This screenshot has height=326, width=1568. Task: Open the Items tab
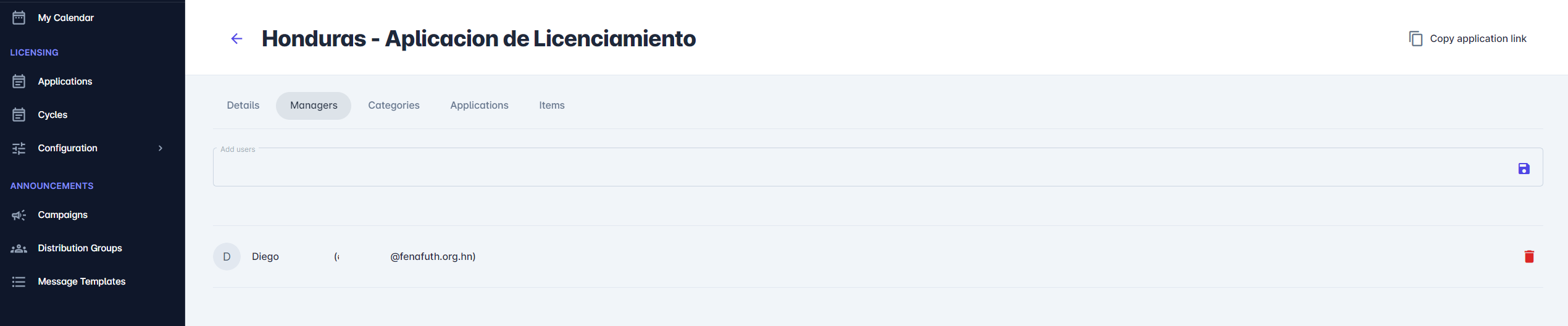[x=551, y=106]
